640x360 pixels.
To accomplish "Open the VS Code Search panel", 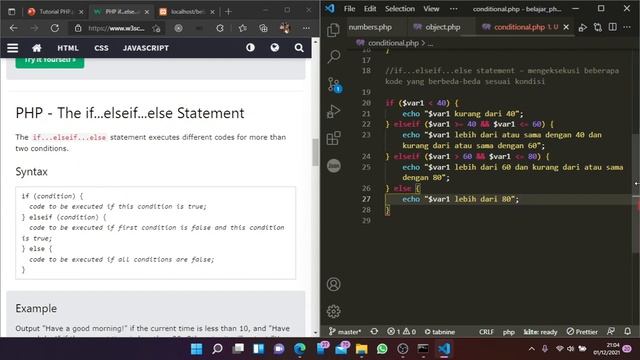I will click(x=333, y=56).
